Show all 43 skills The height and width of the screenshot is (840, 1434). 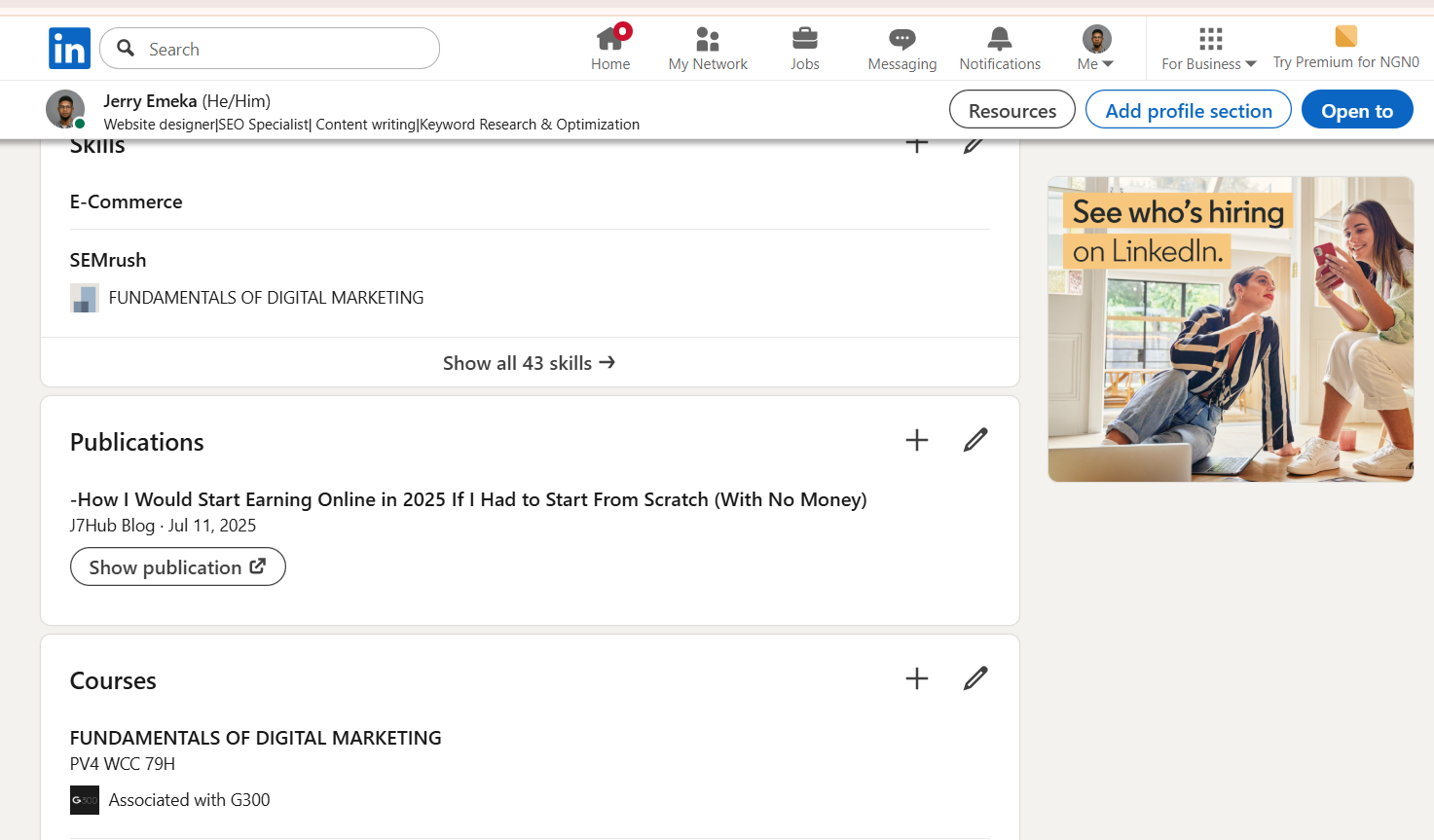coord(530,363)
